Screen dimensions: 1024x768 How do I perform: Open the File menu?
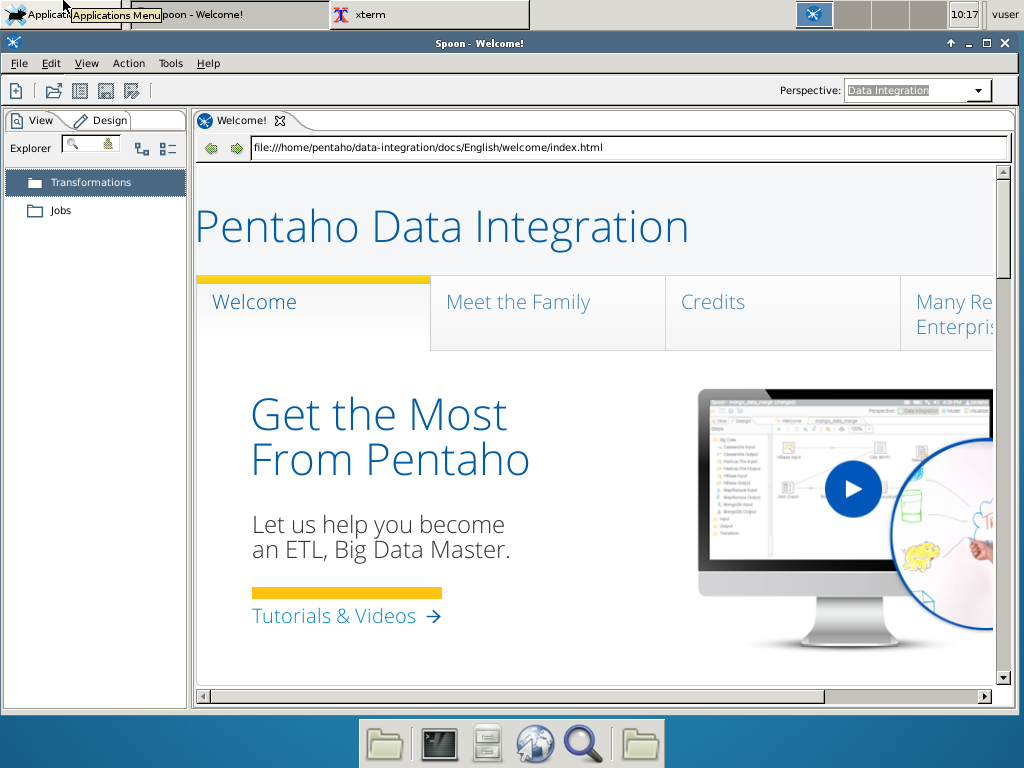click(x=20, y=63)
